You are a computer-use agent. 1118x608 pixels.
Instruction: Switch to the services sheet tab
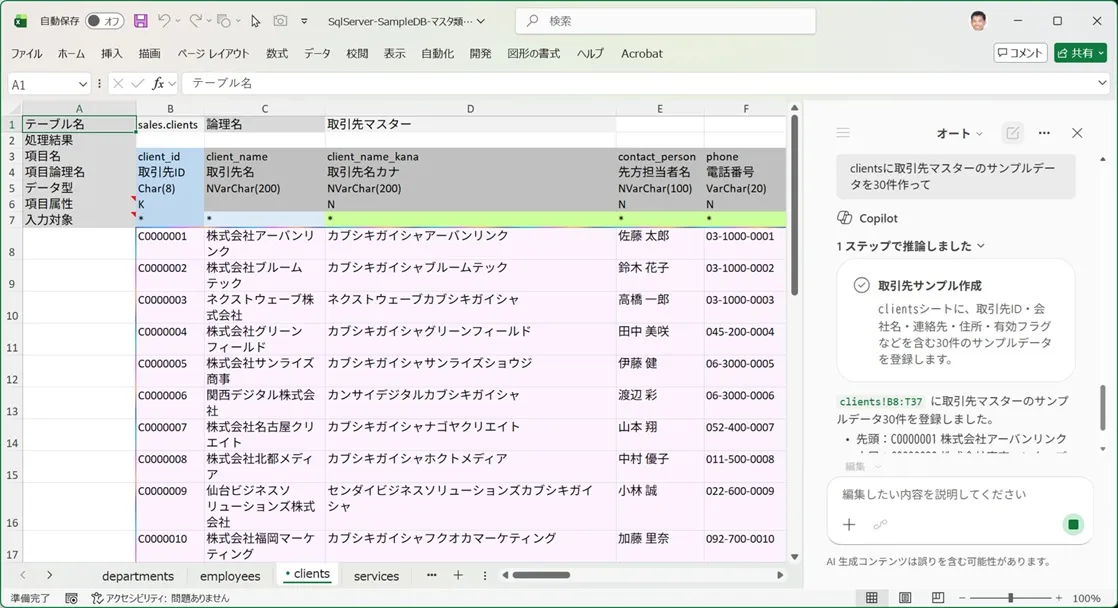[376, 576]
